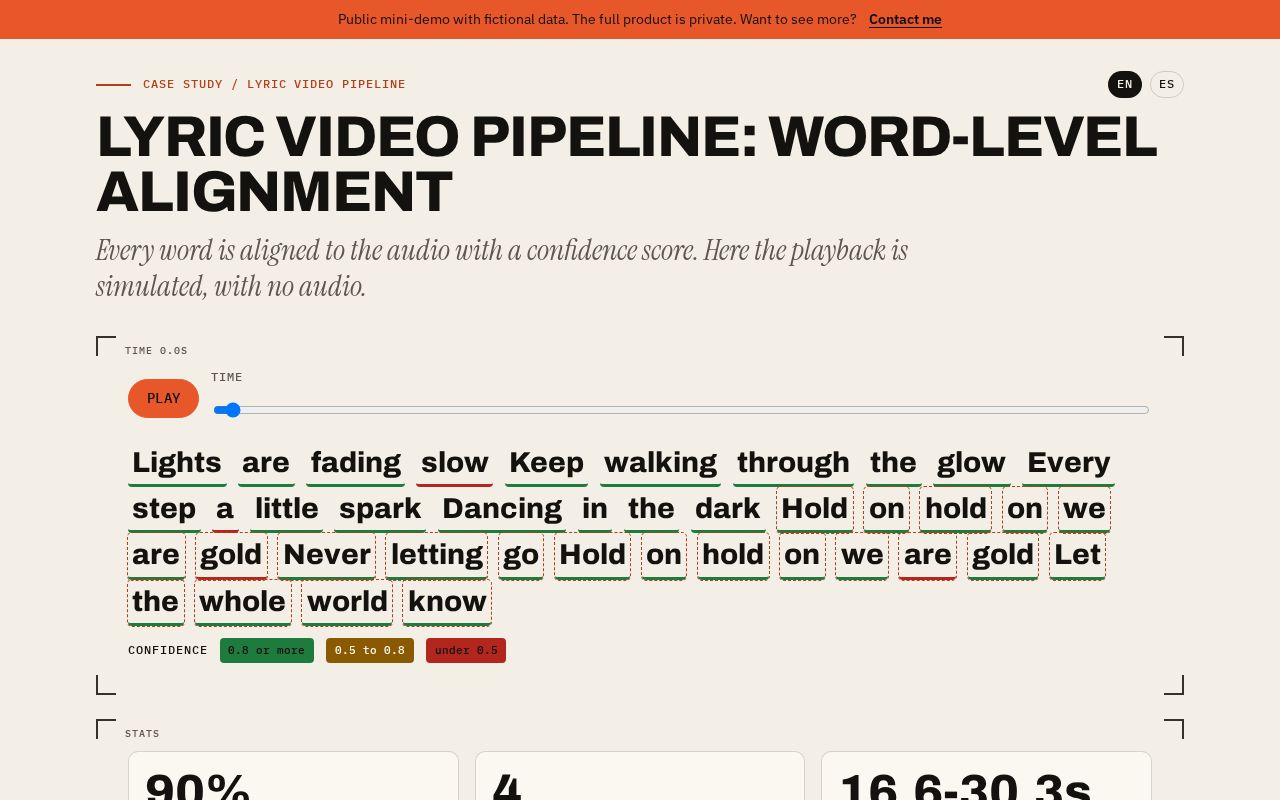Click the word 'Never'
Image resolution: width=1280 pixels, height=800 pixels.
tap(327, 555)
